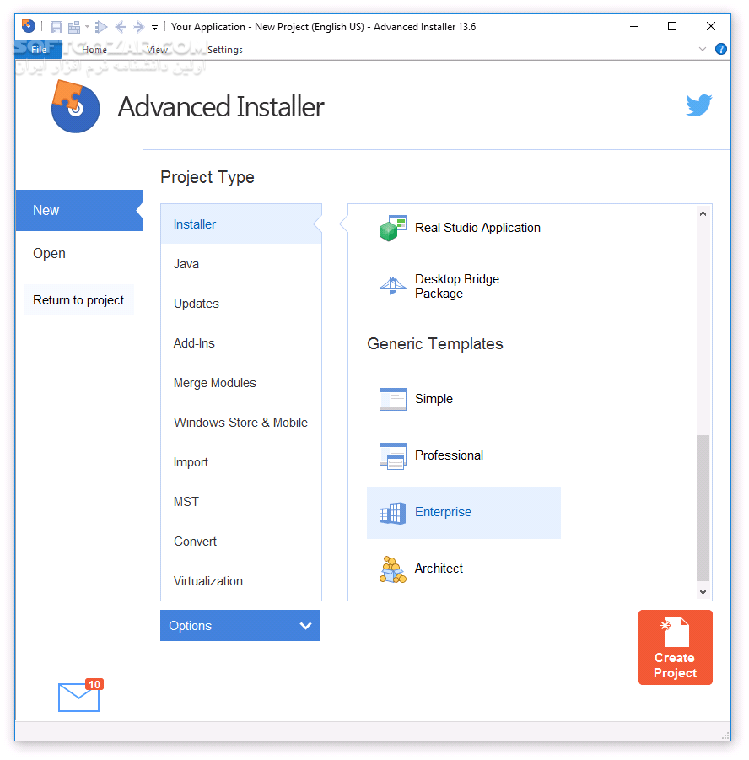Click the template list scroll down arrow
This screenshot has height=760, width=749.
click(x=704, y=593)
